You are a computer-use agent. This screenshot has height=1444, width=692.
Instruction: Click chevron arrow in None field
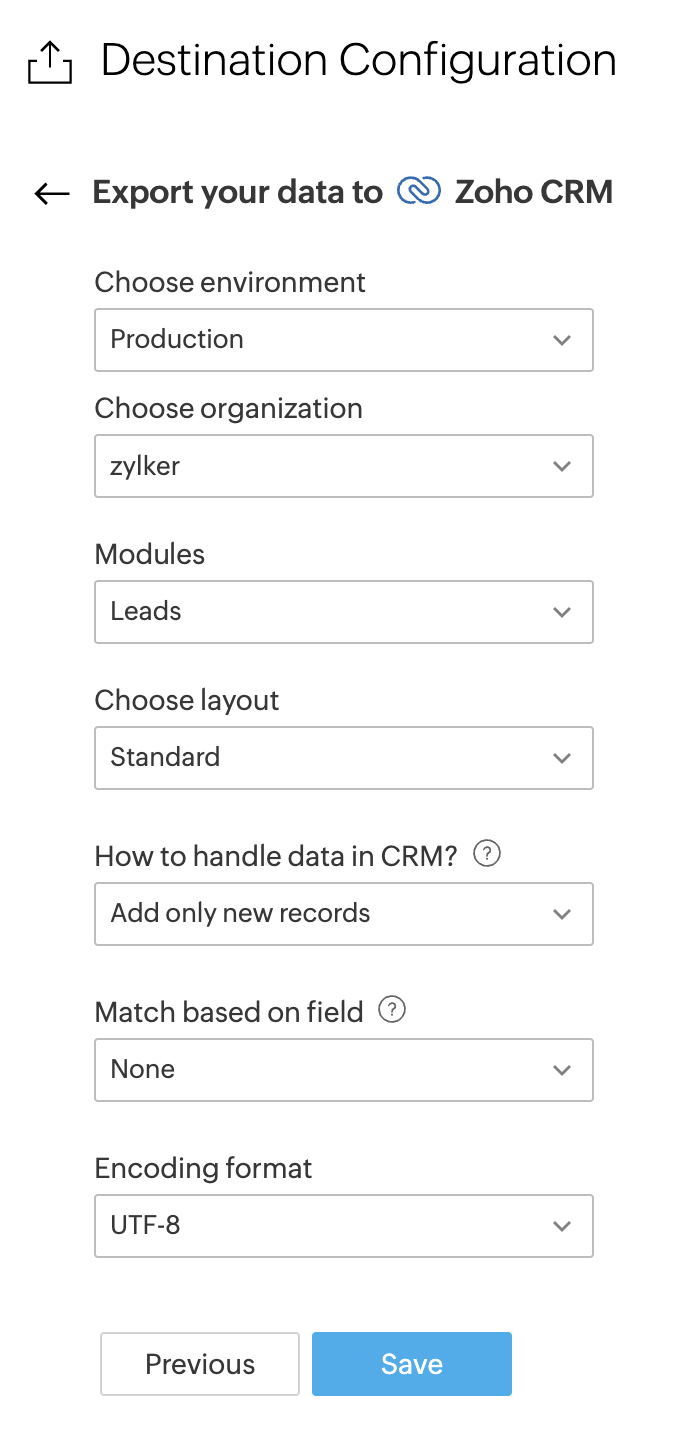[x=562, y=1071]
